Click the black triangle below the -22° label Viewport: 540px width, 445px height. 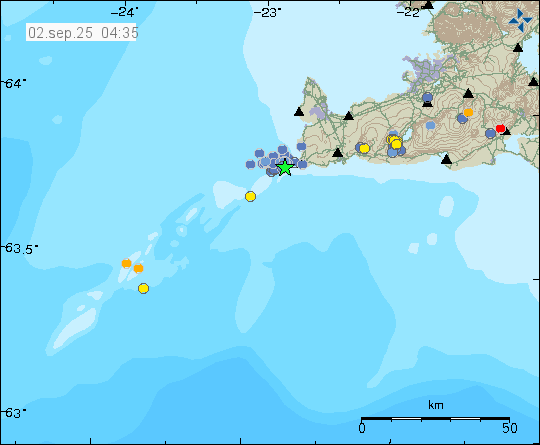(x=428, y=4)
